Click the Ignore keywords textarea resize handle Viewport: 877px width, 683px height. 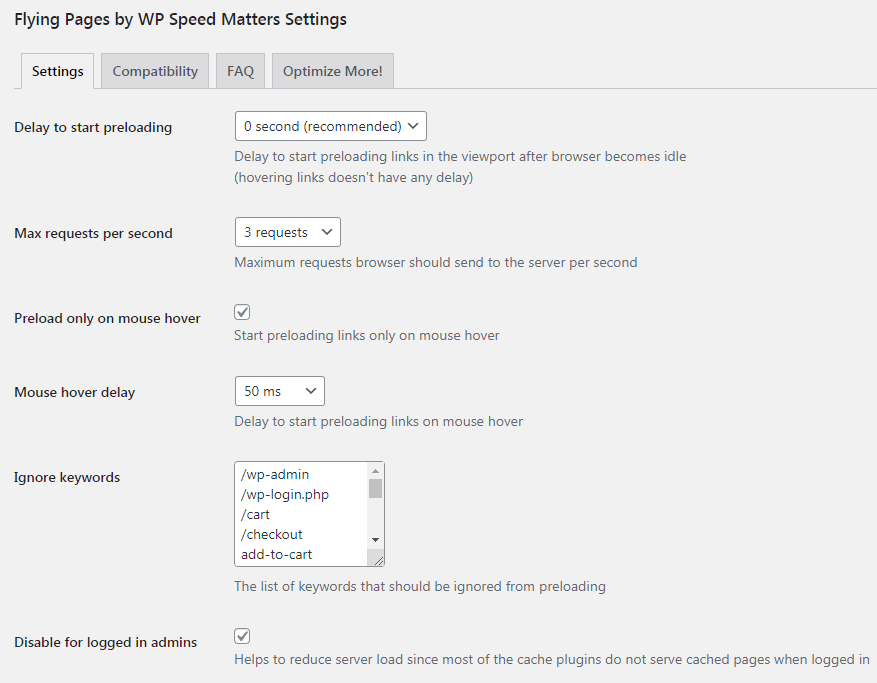tap(378, 560)
